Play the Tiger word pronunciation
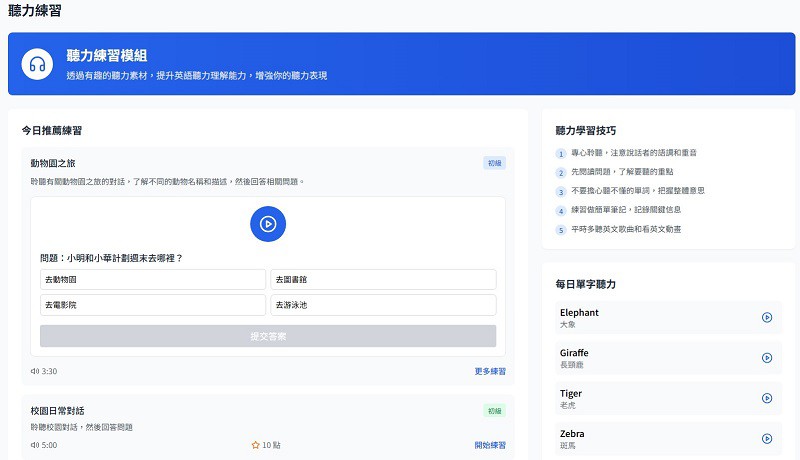Viewport: 800px width, 460px height. pos(766,398)
